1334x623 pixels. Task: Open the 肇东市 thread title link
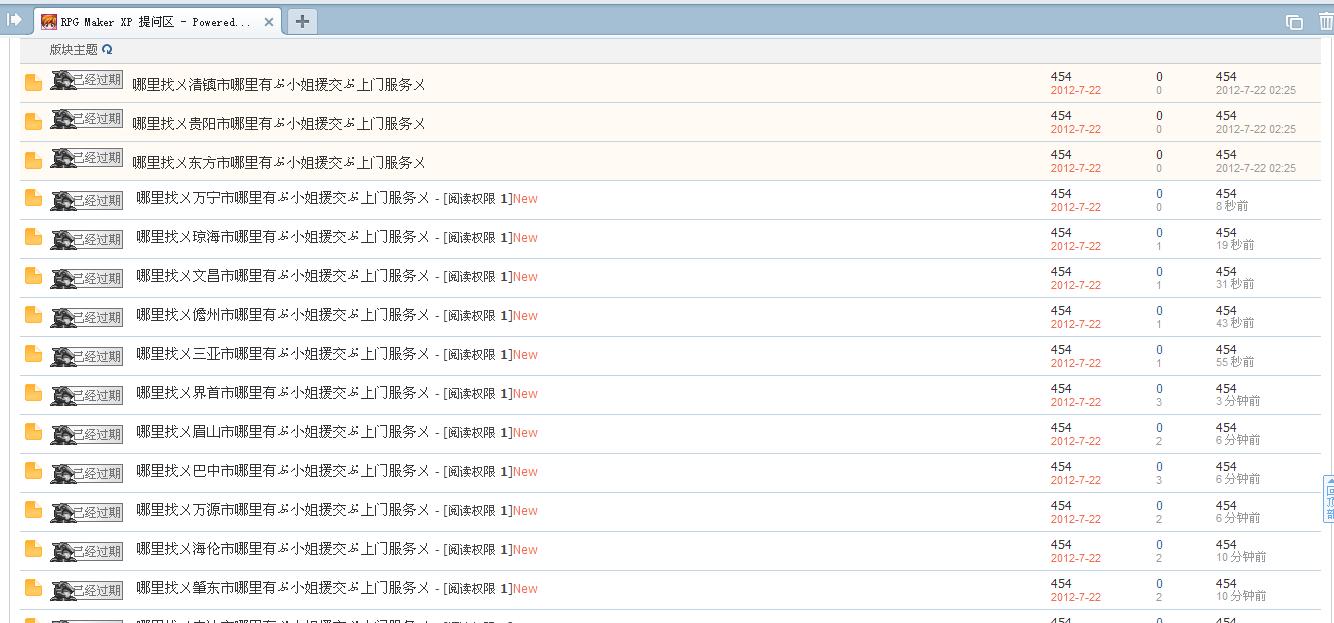(283, 588)
